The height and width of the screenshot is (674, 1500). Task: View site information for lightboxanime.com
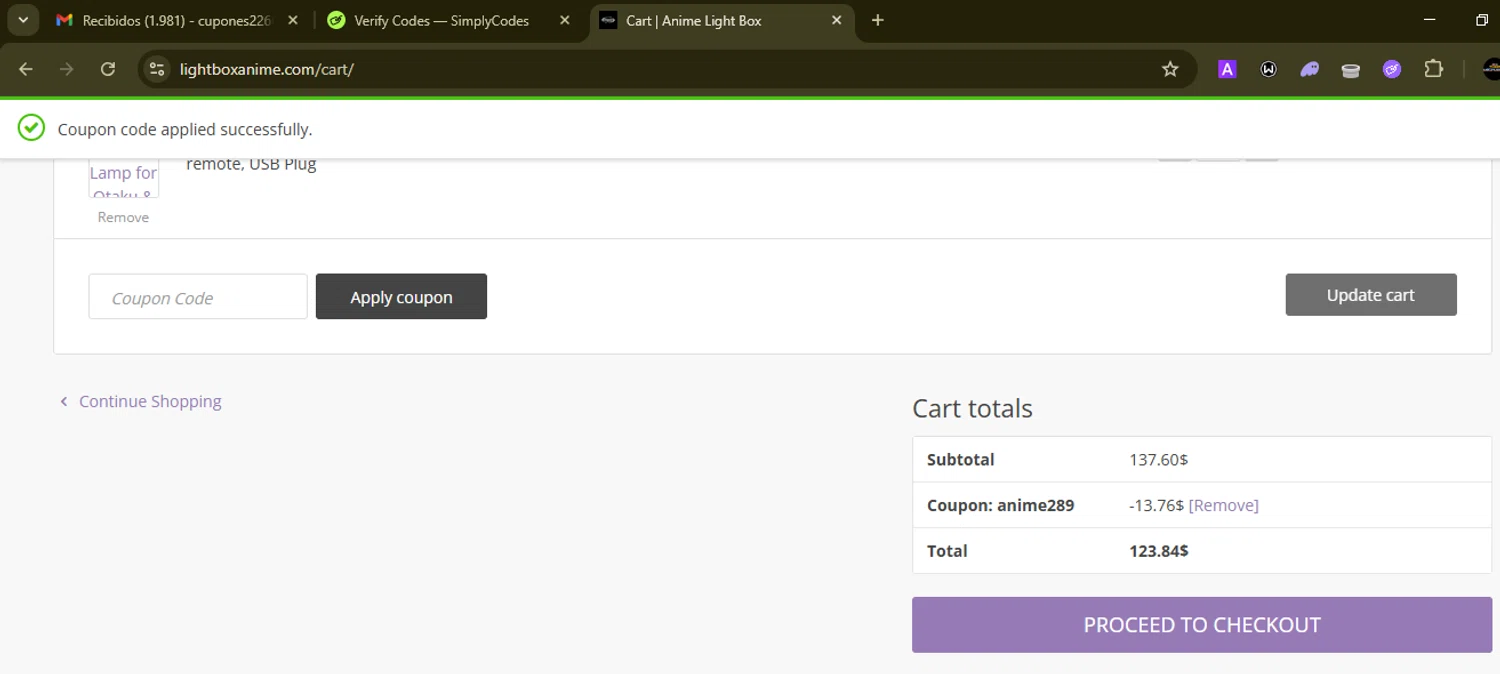(157, 69)
